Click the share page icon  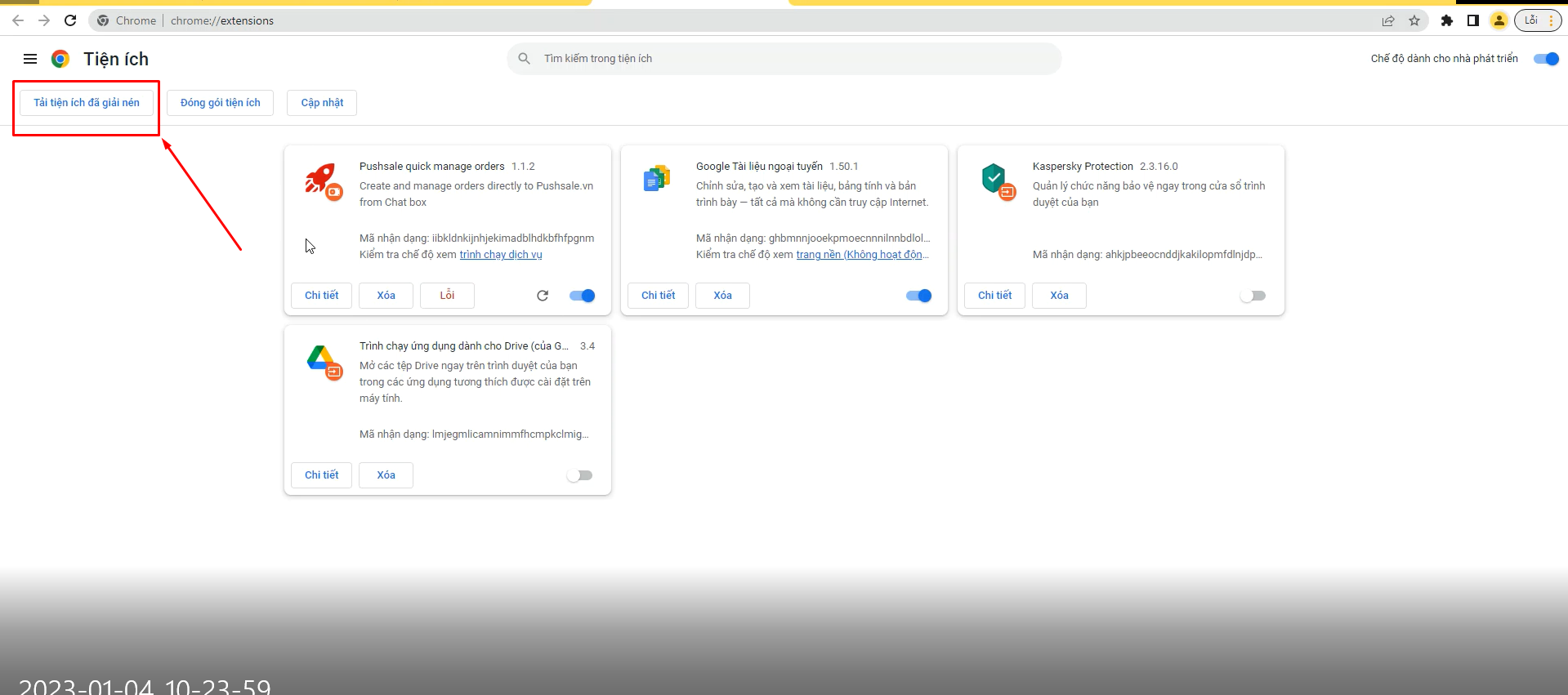pyautogui.click(x=1388, y=20)
